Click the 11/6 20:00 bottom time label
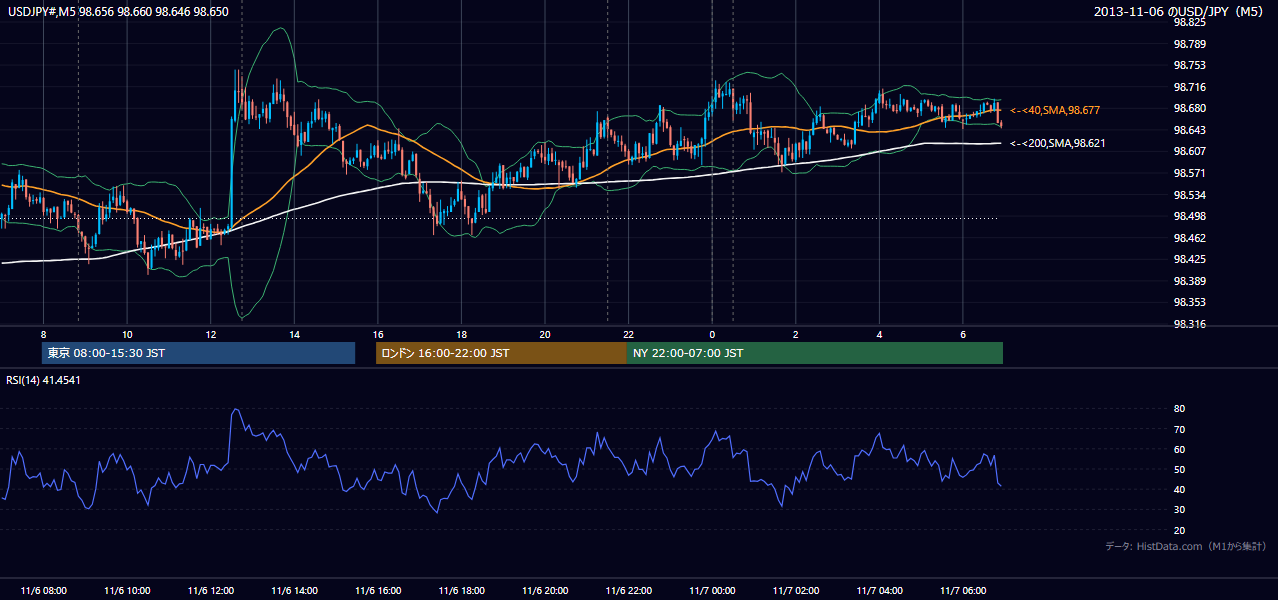1278x600 pixels. (545, 591)
